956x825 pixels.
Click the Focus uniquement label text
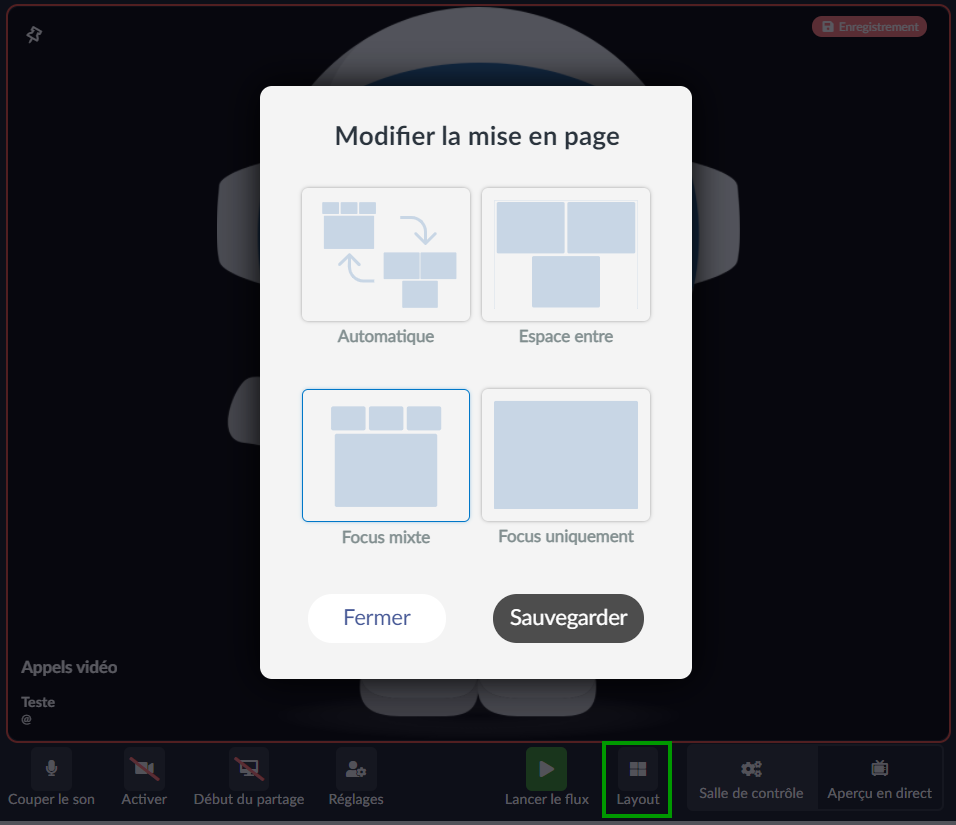[x=566, y=537]
